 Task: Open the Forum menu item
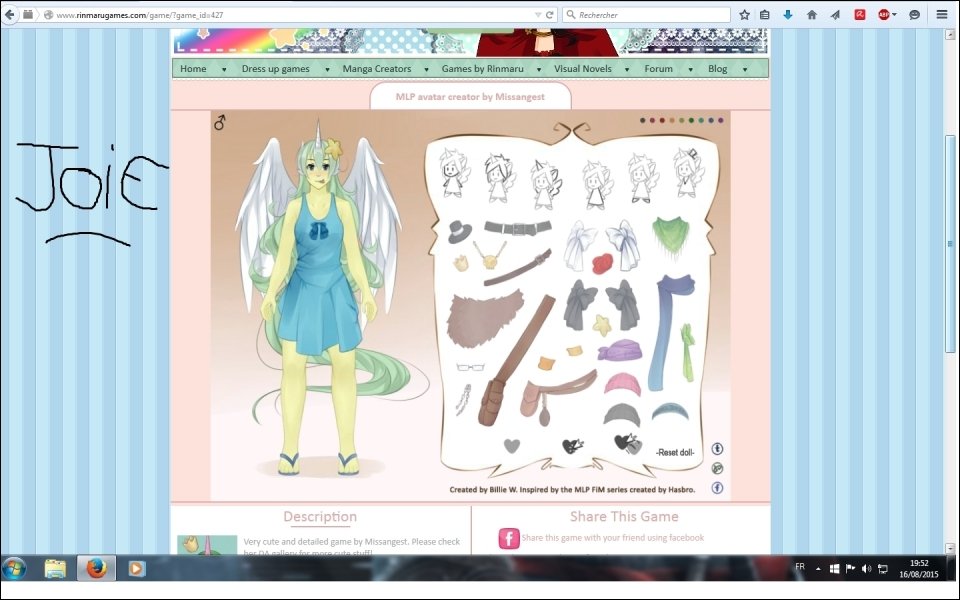[658, 69]
